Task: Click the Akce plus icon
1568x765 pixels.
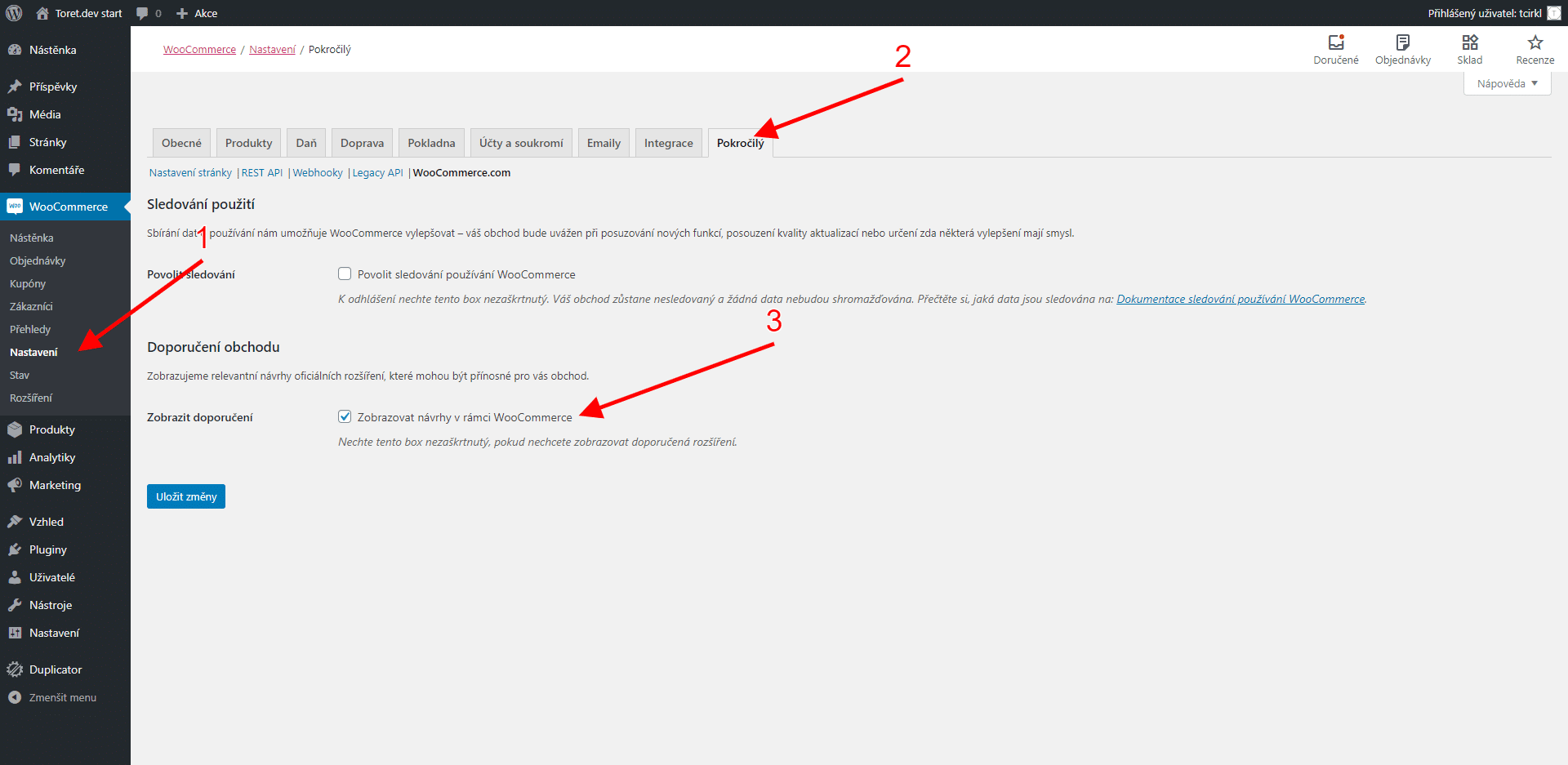Action: (x=182, y=13)
